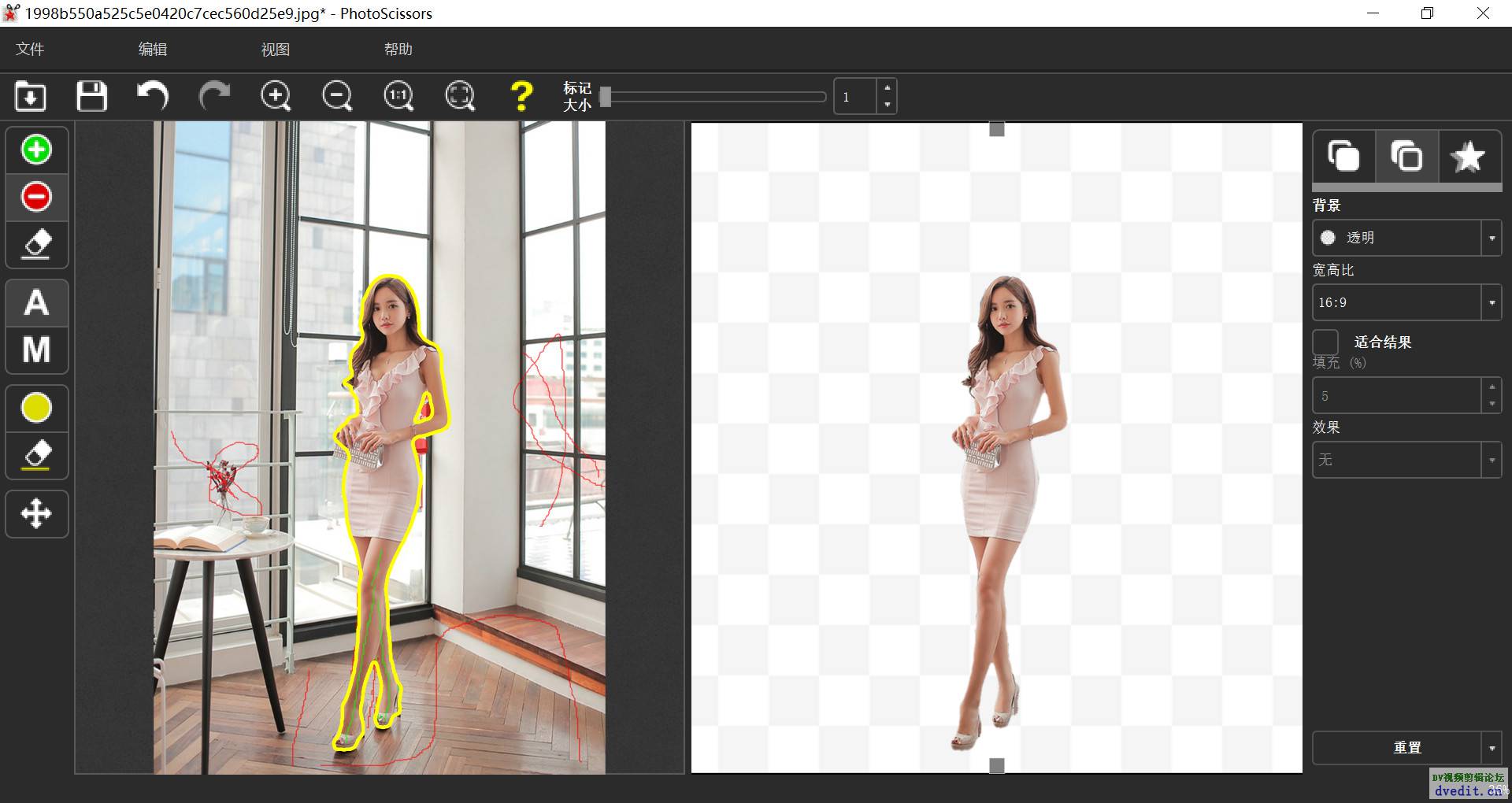1512x803 pixels.
Task: Increase the 填充 percentage value
Action: [x=1492, y=387]
